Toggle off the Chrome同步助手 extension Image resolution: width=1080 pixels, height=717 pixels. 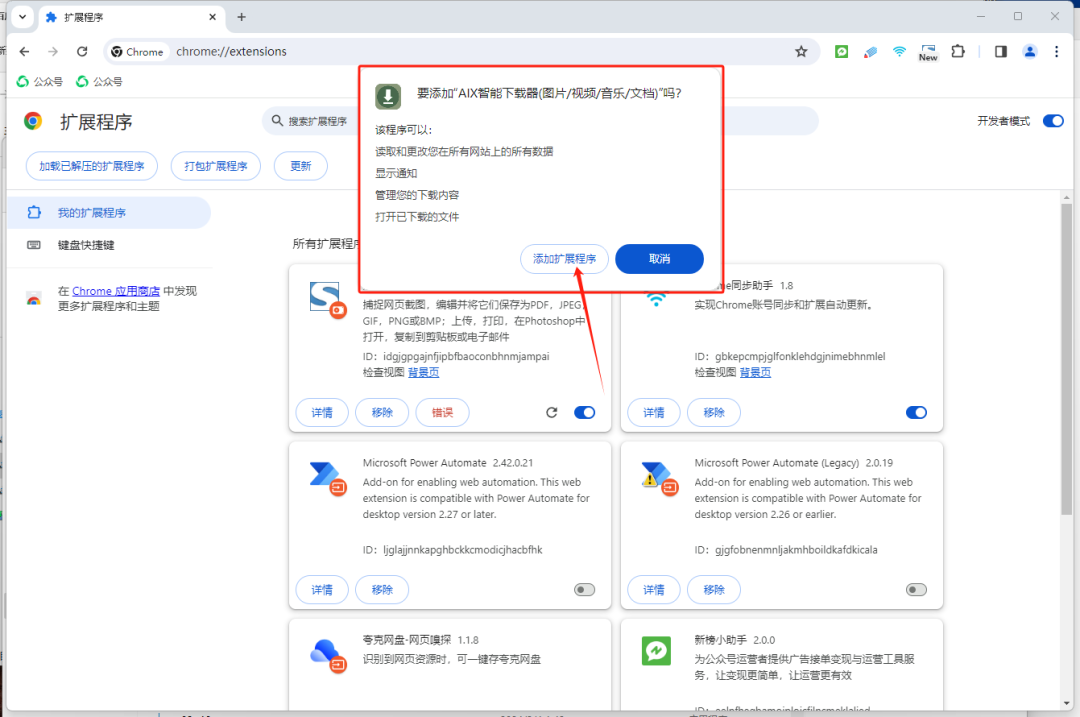point(916,413)
